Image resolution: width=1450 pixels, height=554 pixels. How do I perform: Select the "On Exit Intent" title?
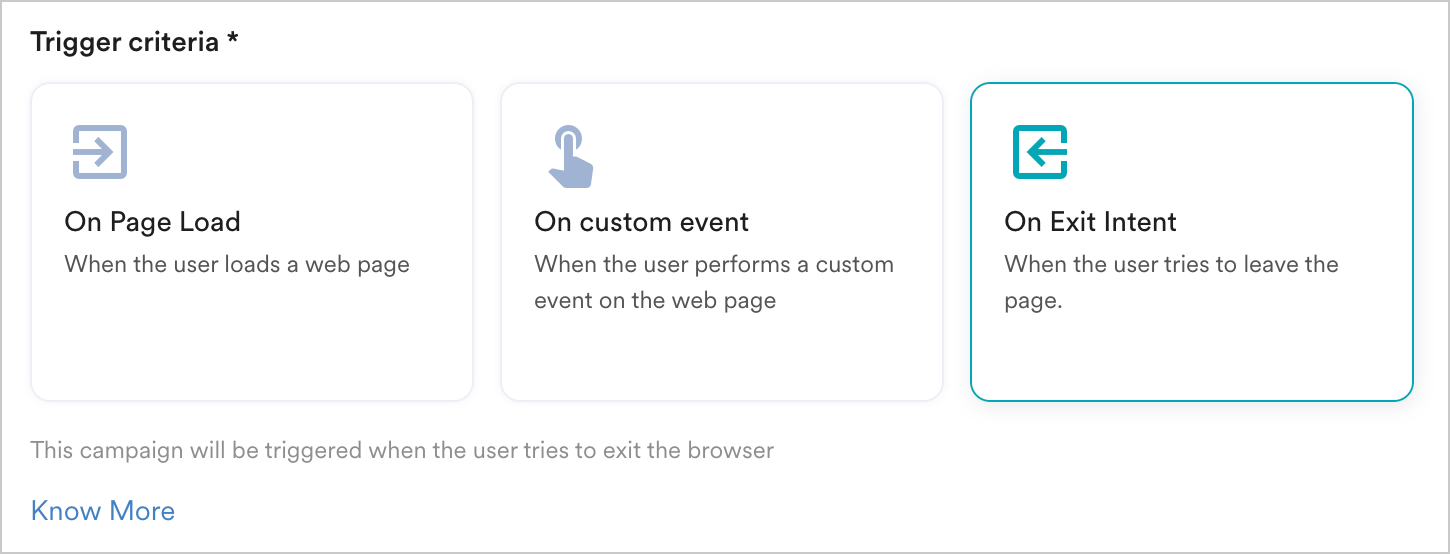click(1090, 222)
